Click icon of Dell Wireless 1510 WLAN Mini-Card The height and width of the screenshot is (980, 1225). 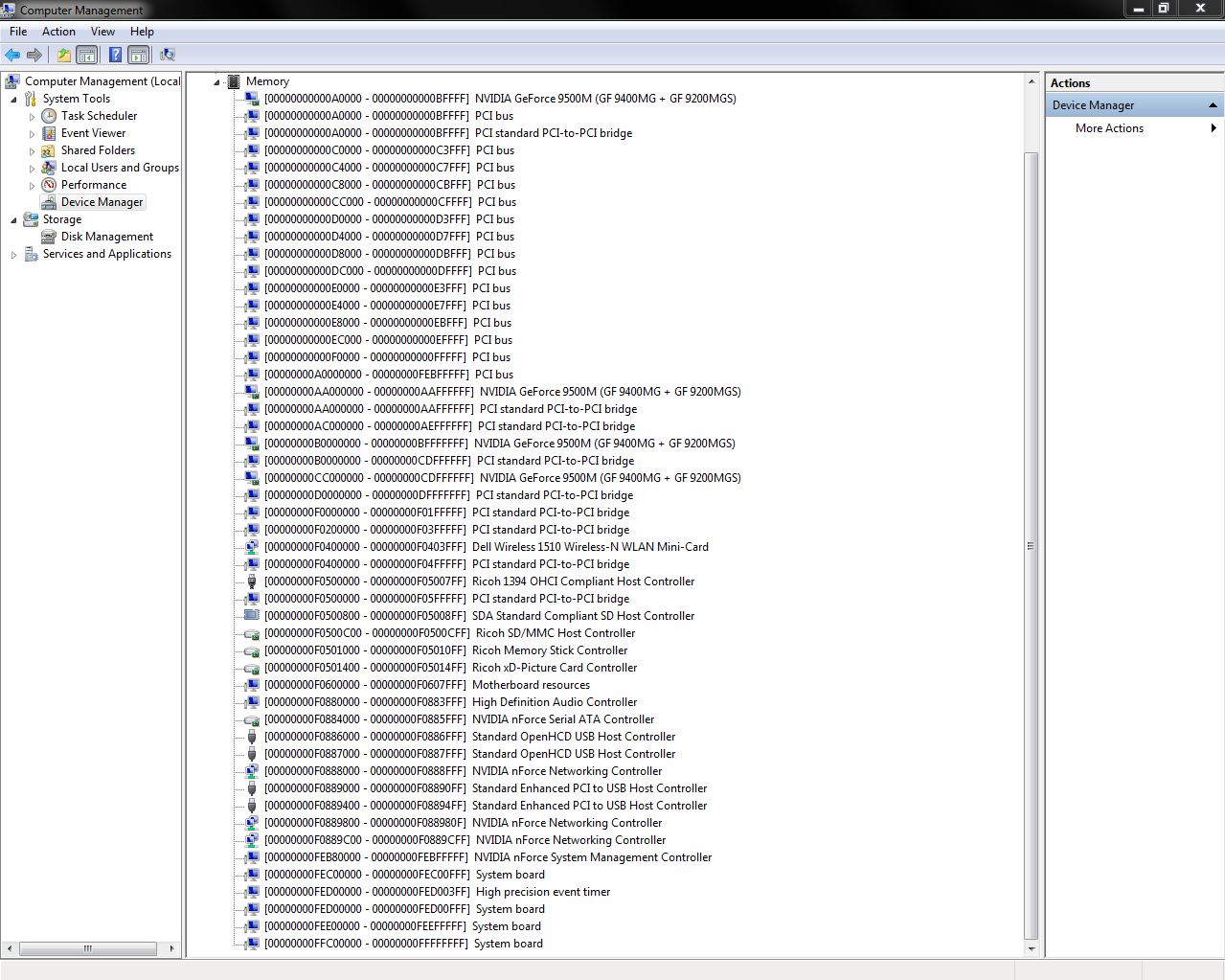tap(252, 547)
